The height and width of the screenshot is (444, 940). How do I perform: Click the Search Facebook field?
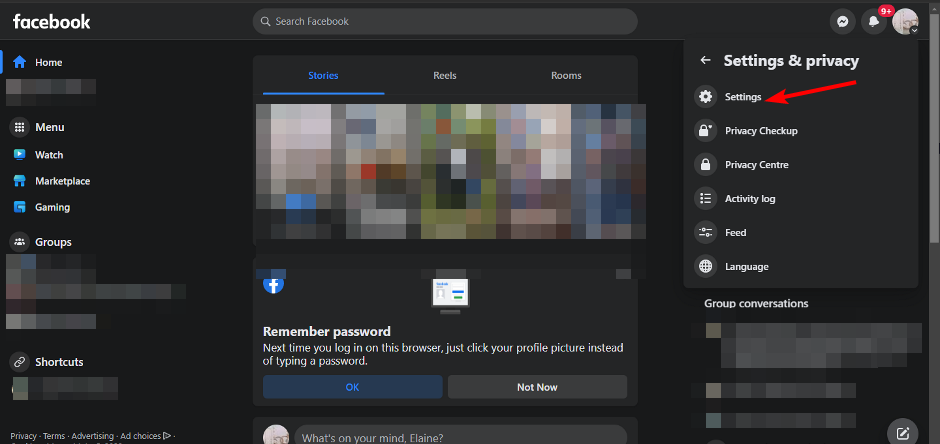coord(445,22)
